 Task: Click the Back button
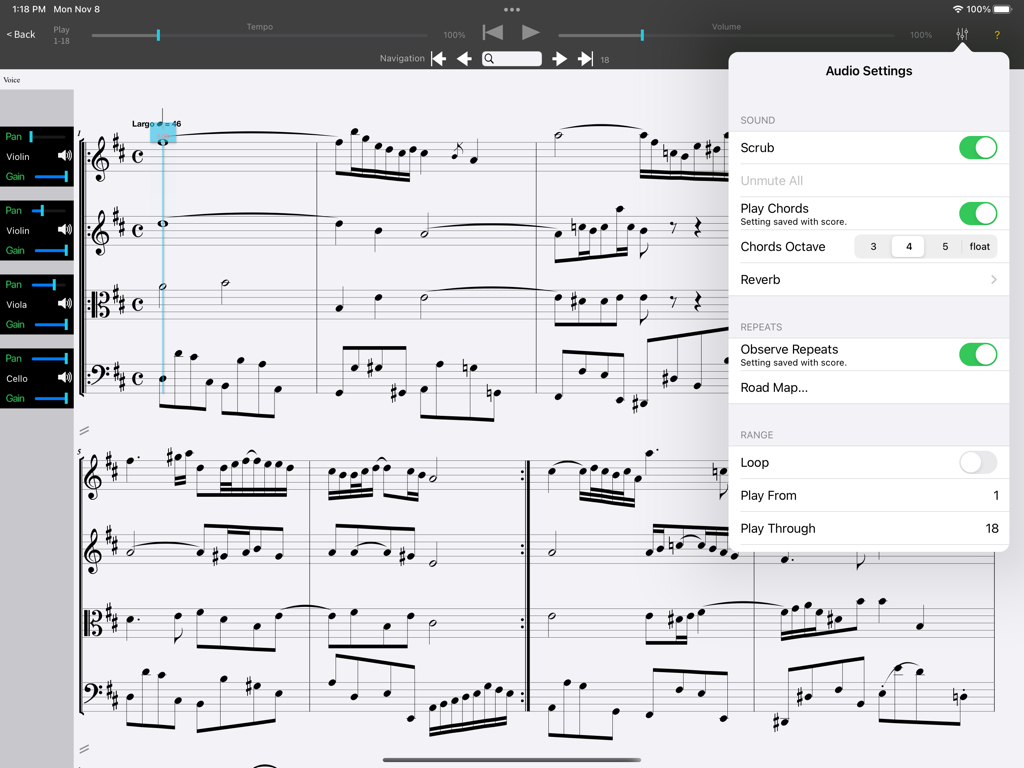tap(20, 33)
